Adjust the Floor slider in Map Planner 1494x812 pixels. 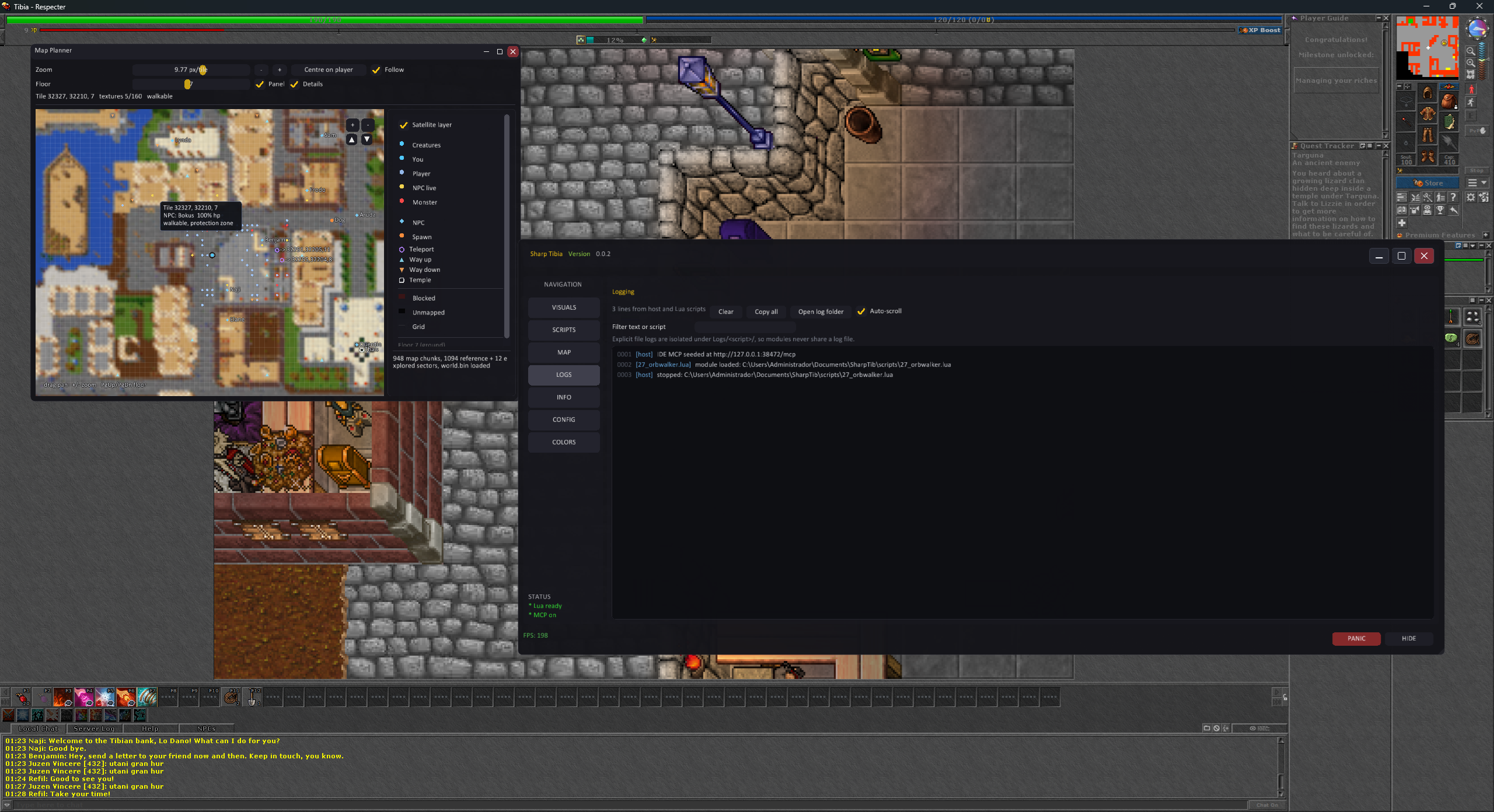click(x=191, y=85)
